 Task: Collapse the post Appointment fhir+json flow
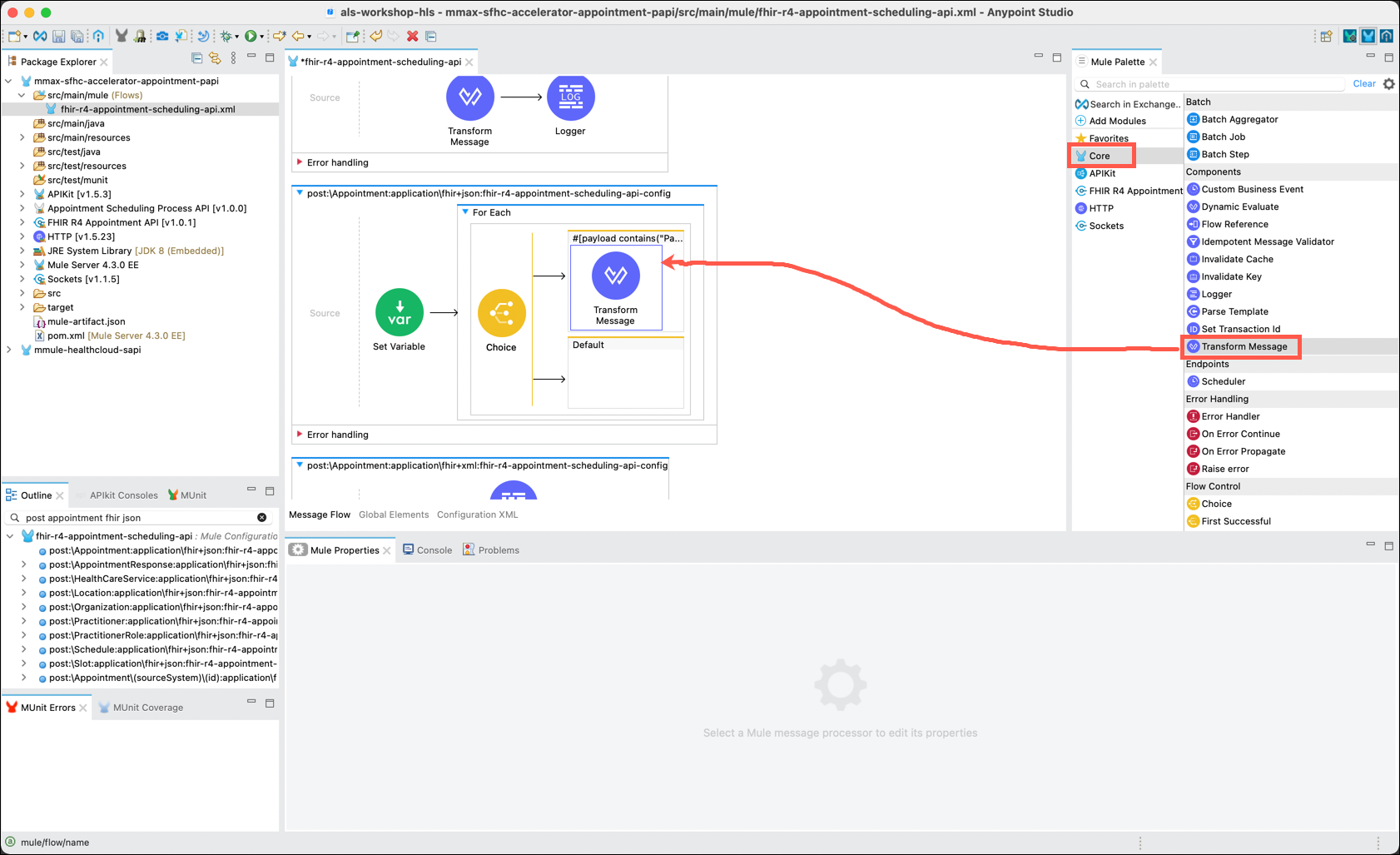[300, 193]
